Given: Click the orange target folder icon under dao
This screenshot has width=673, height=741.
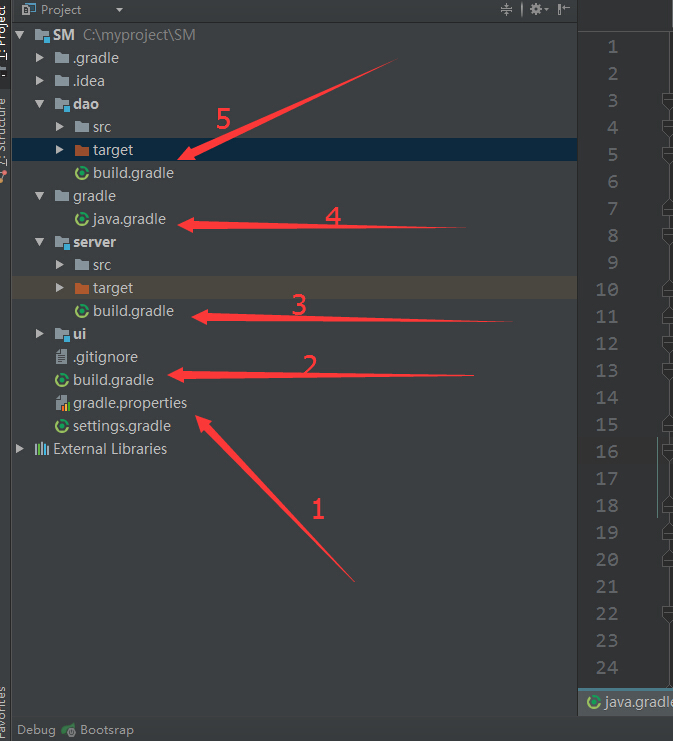Looking at the screenshot, I should click(x=82, y=150).
